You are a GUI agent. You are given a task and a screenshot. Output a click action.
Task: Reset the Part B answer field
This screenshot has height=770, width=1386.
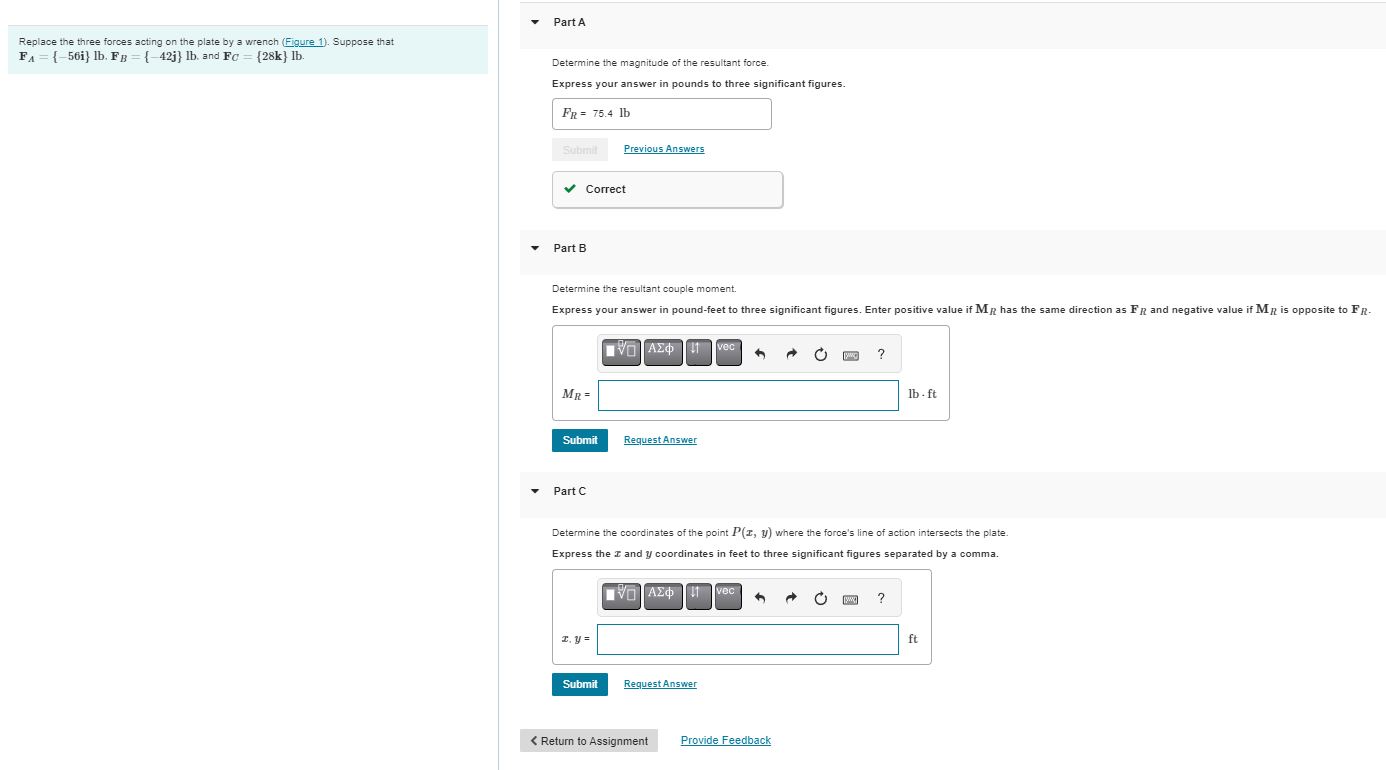coord(821,354)
